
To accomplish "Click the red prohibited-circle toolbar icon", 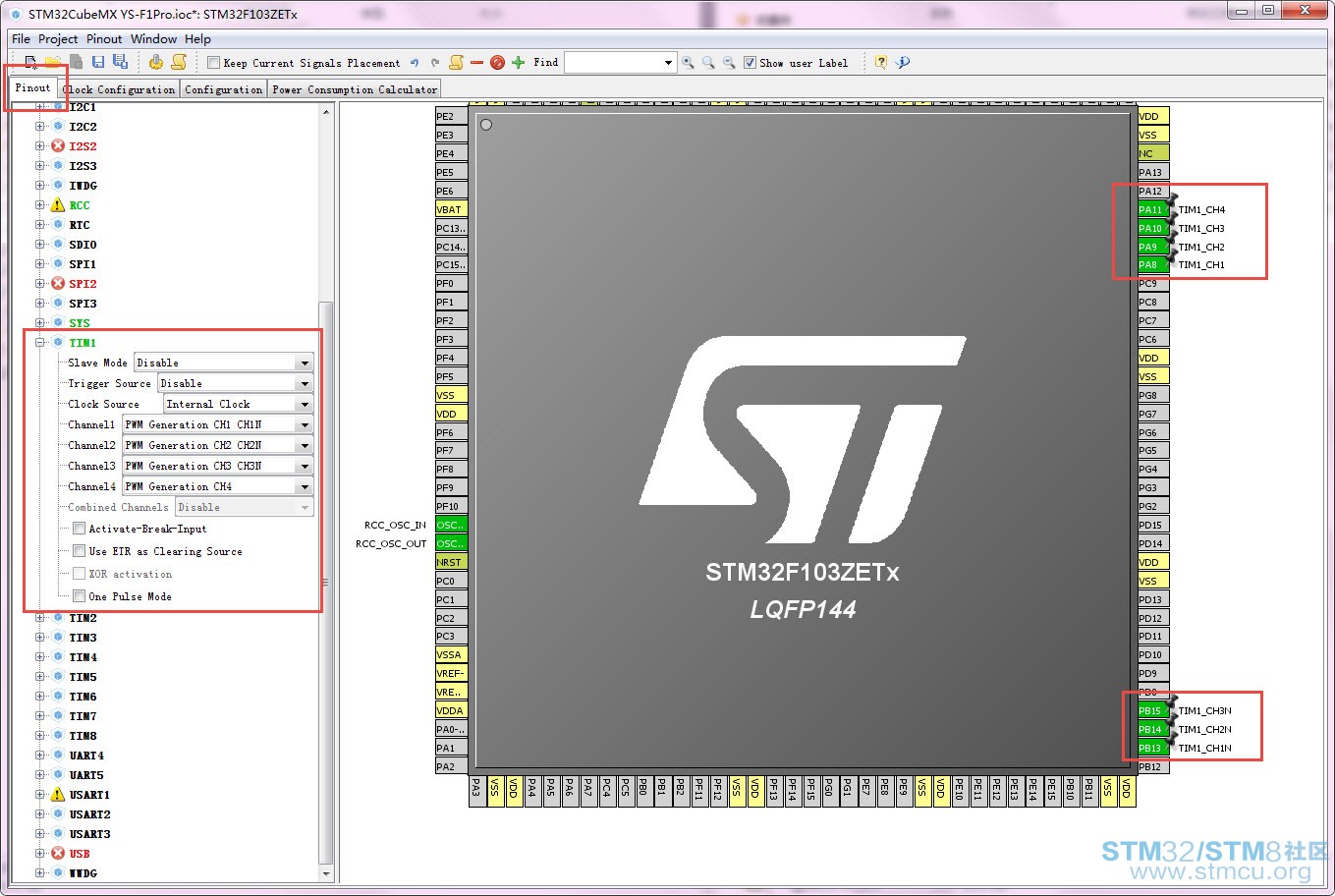I will pos(497,62).
